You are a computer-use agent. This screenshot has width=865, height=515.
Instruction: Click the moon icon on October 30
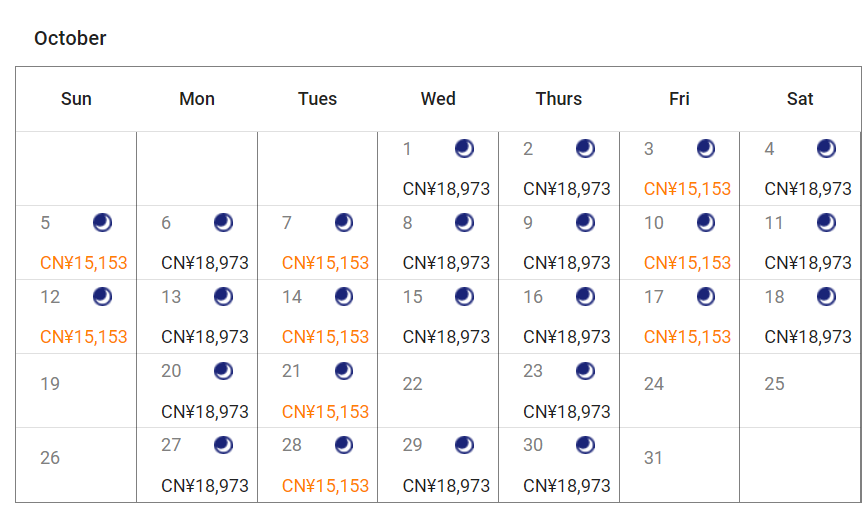tap(585, 445)
